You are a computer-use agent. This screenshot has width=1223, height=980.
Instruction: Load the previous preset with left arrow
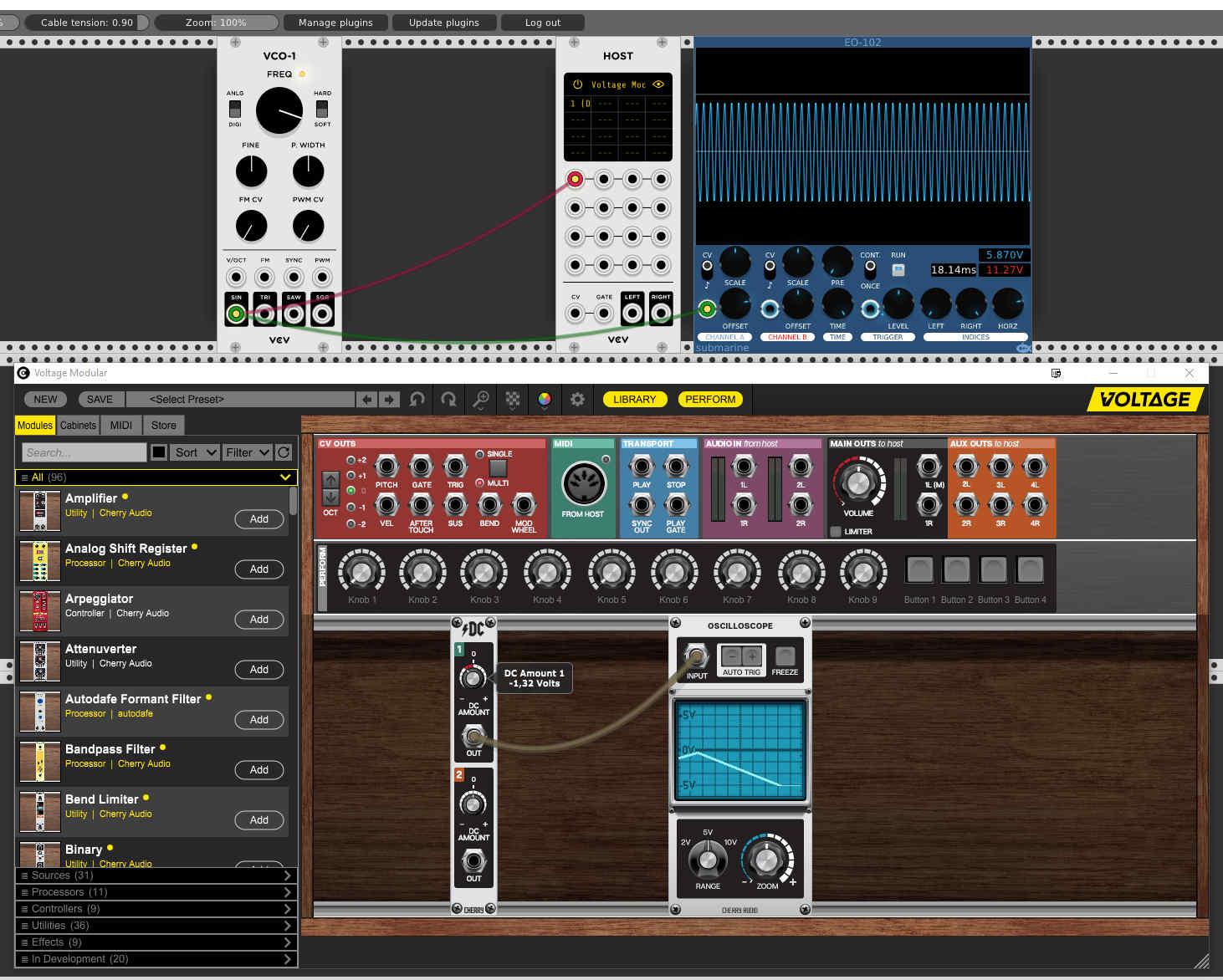click(366, 400)
